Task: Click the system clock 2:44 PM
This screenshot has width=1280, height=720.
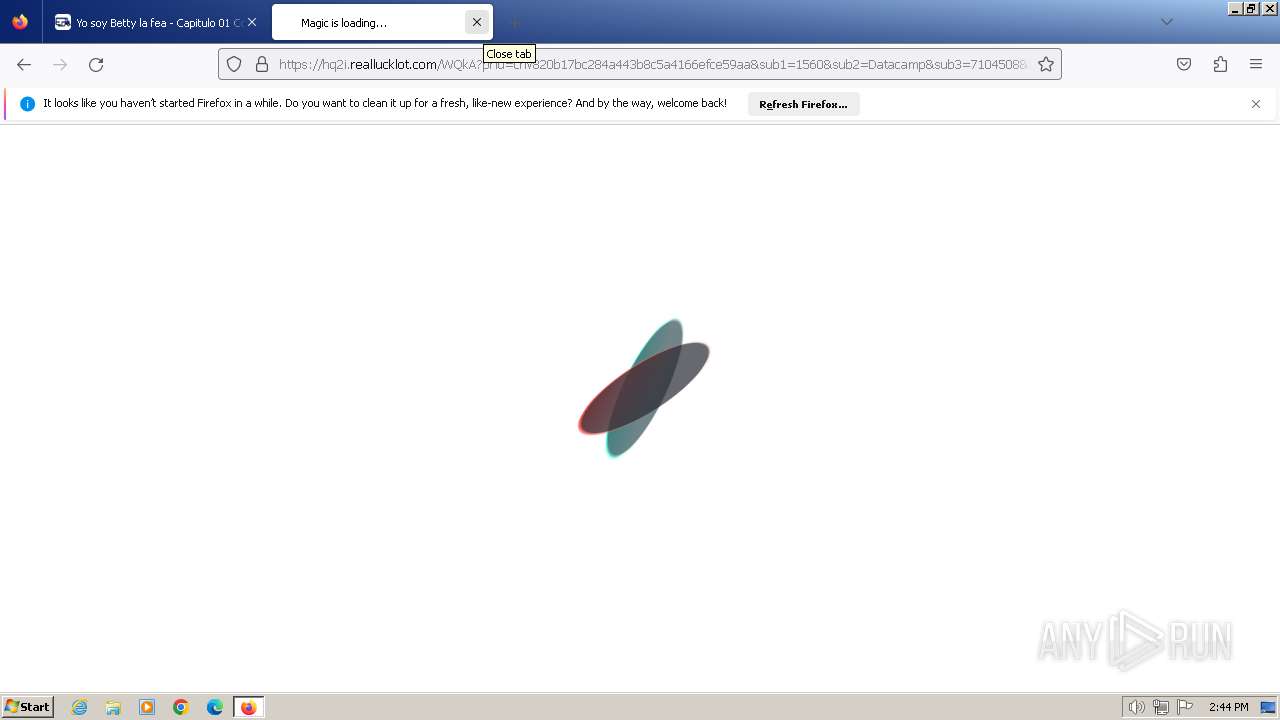Action: coord(1228,707)
